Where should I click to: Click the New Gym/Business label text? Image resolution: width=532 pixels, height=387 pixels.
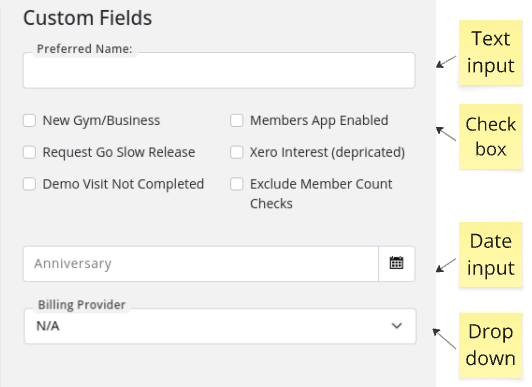(101, 121)
